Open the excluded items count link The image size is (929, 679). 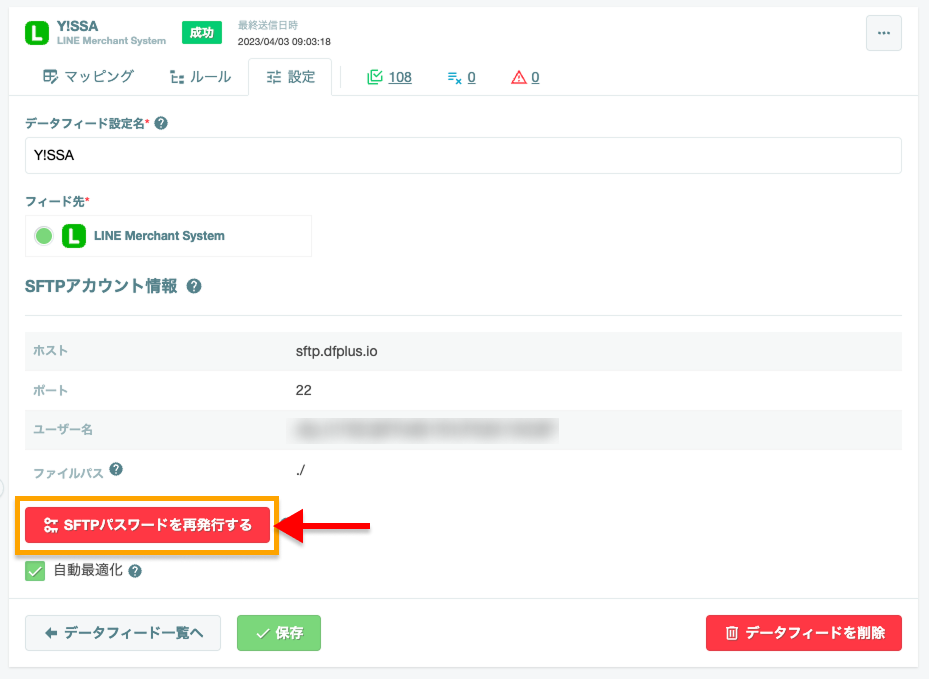tap(471, 77)
